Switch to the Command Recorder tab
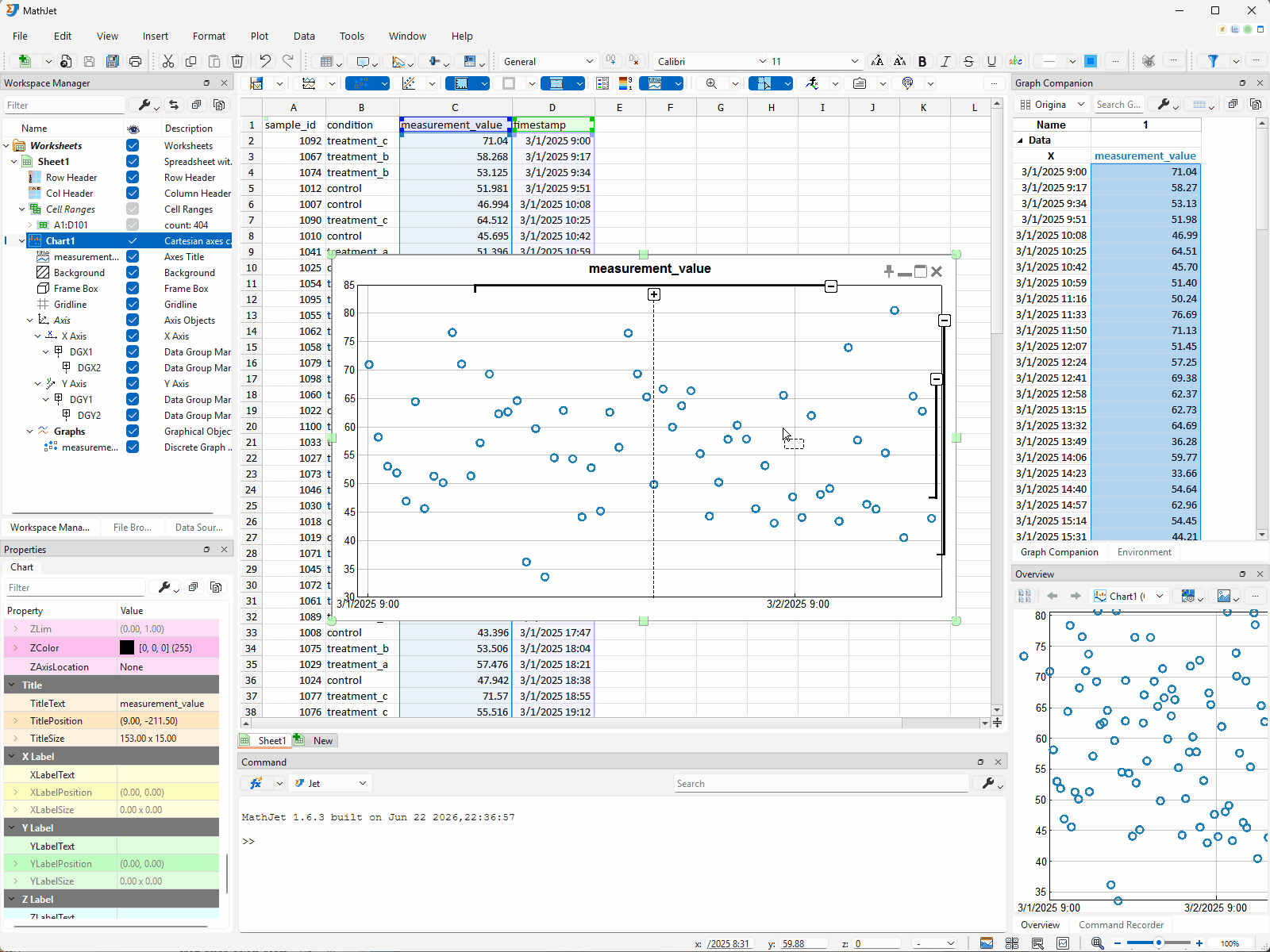Viewport: 1270px width, 952px height. (x=1121, y=925)
